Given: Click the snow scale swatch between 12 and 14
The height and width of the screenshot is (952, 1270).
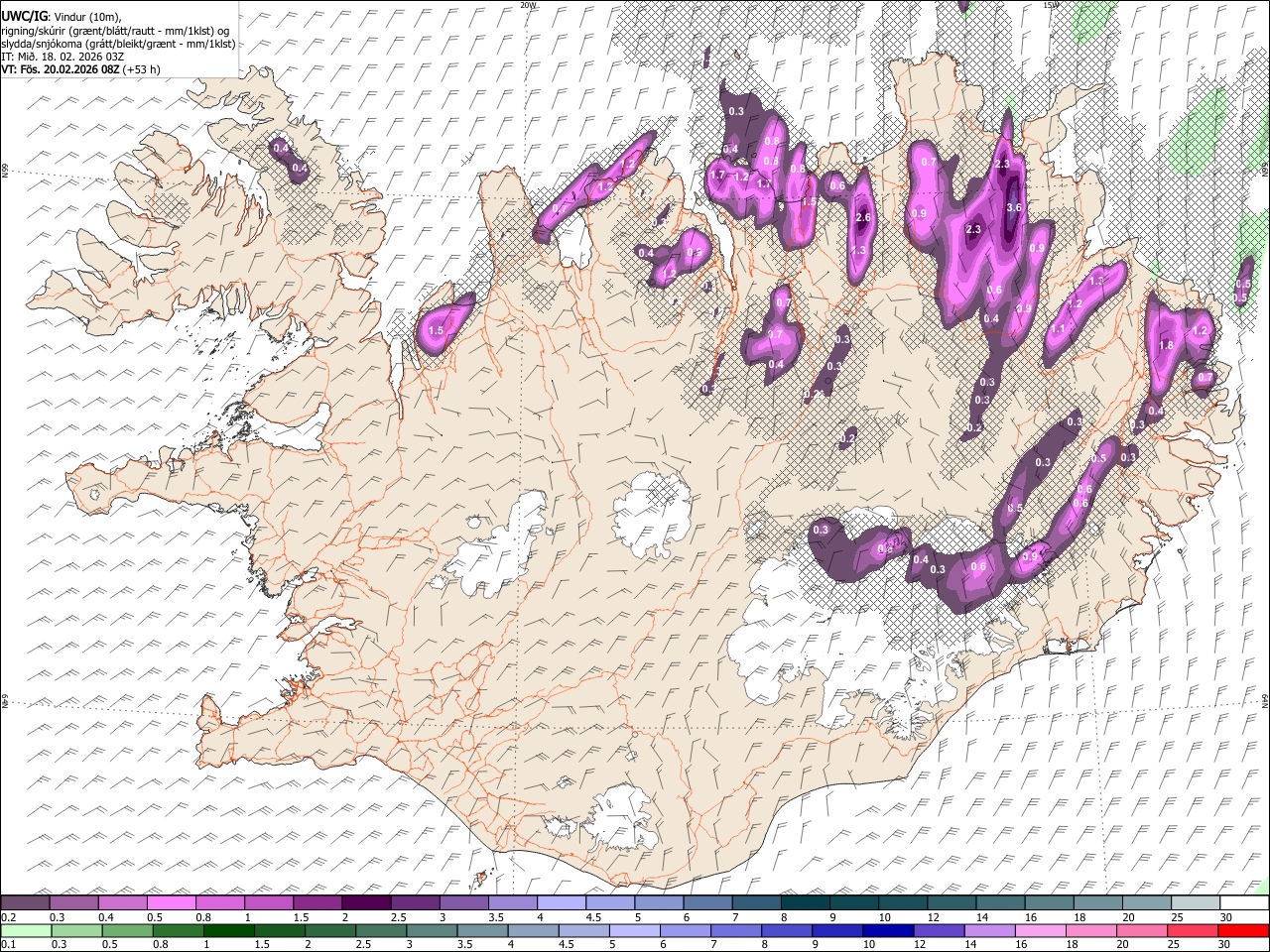Looking at the screenshot, I should (952, 902).
